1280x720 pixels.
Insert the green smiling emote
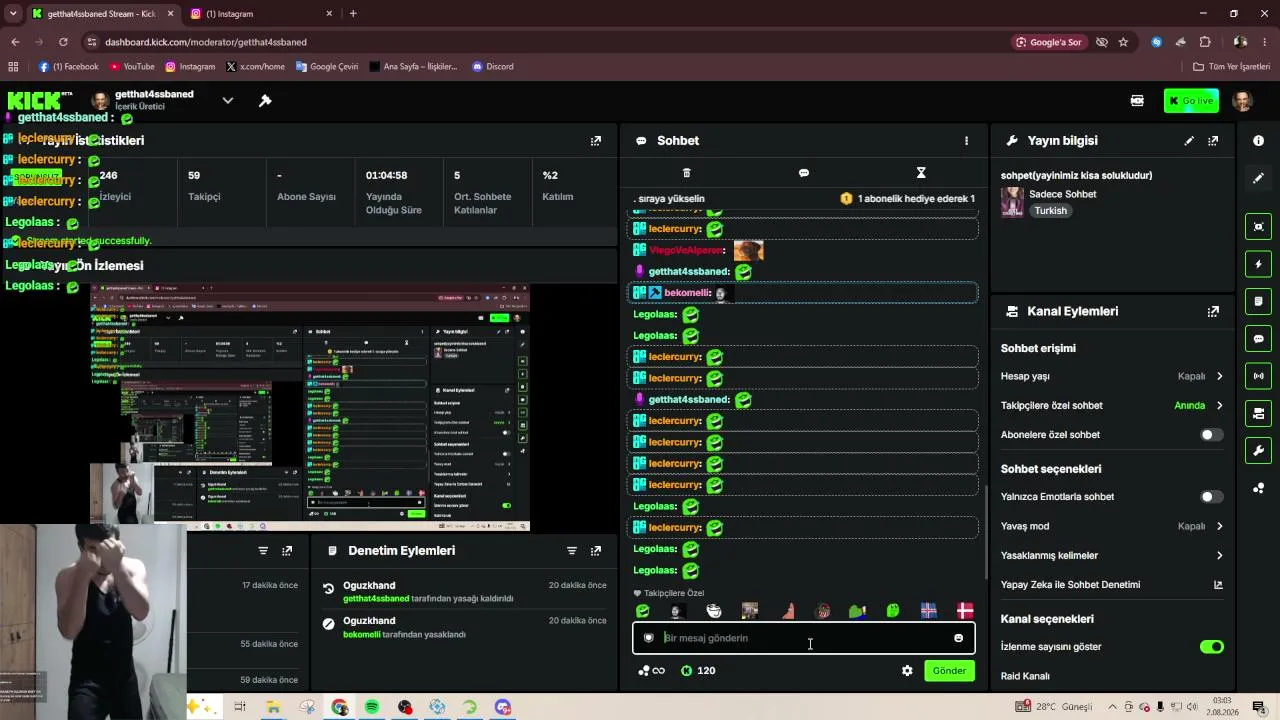pos(643,611)
